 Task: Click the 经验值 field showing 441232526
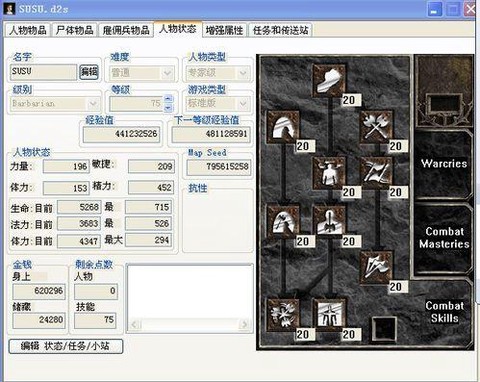point(121,134)
